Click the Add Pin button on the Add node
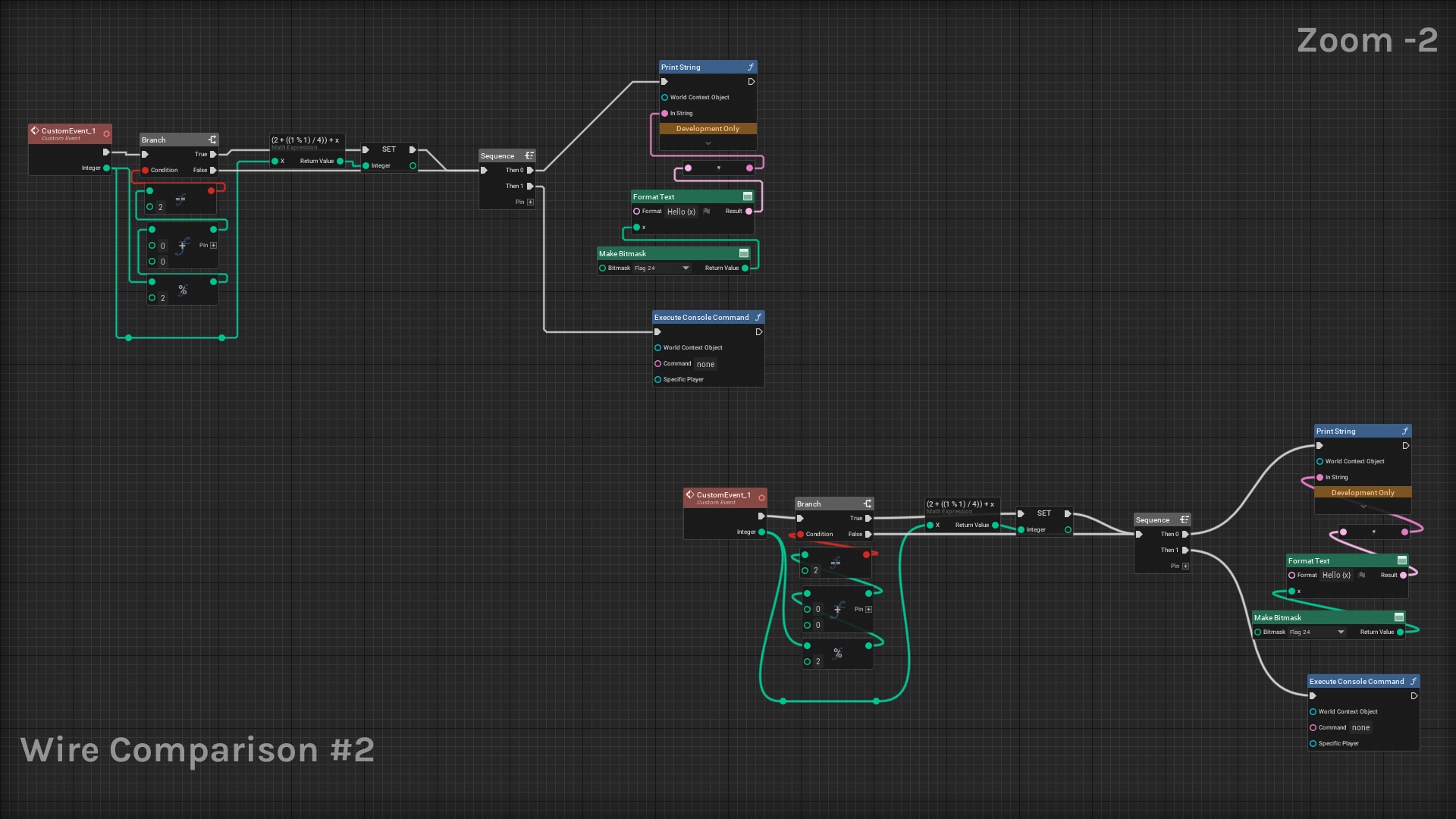Viewport: 1456px width, 819px height. 213,245
